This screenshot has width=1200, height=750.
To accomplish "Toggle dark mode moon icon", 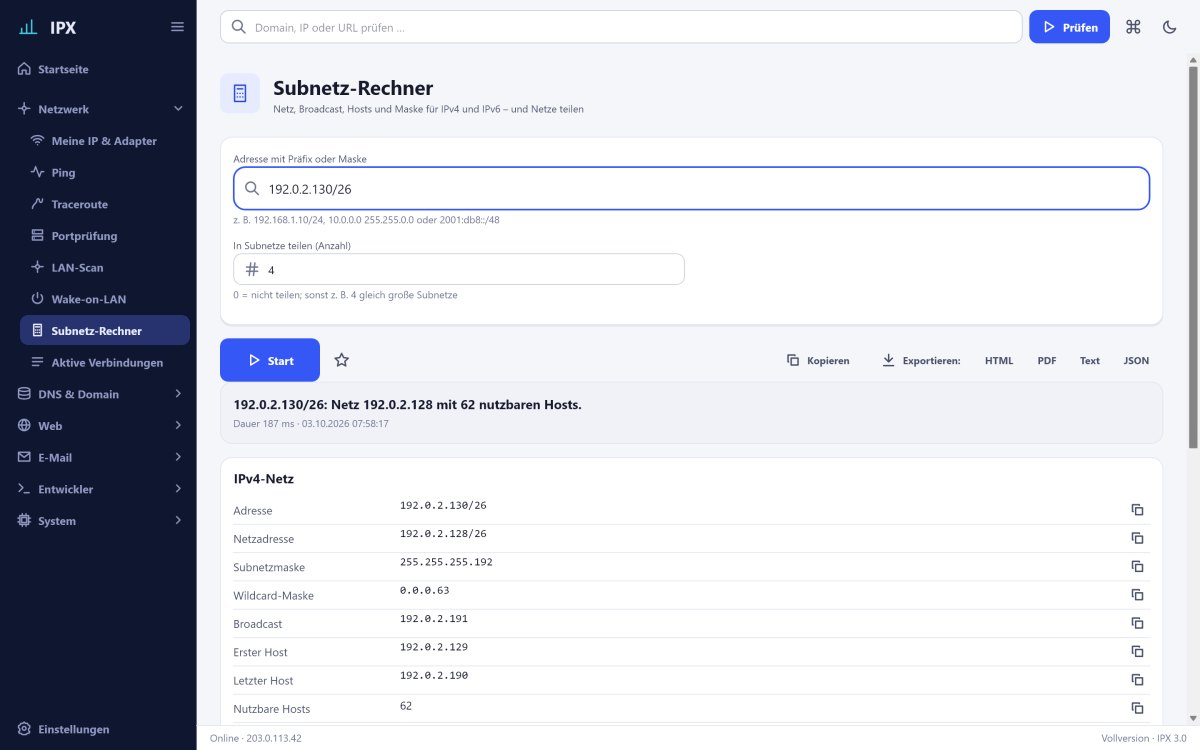I will coord(1170,27).
